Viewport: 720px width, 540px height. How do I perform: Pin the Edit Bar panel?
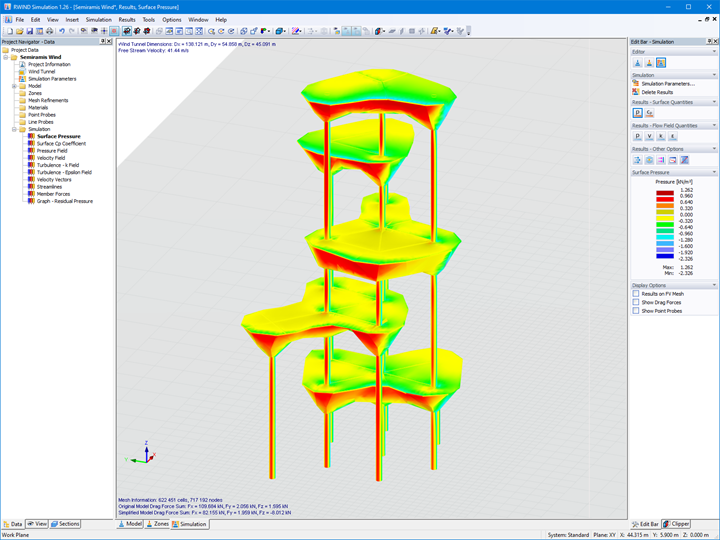pos(709,41)
